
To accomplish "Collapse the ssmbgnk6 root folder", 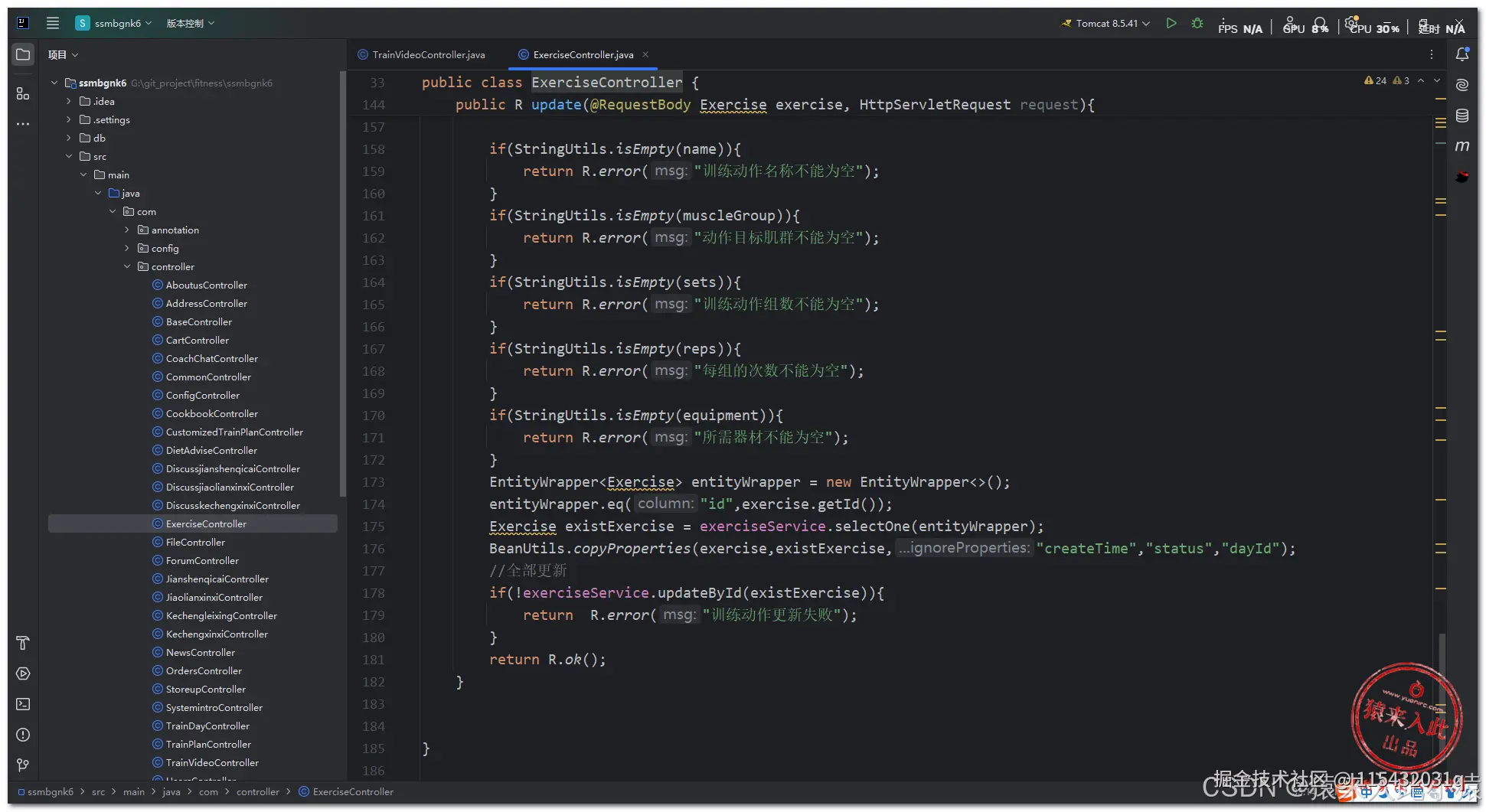I will click(54, 83).
